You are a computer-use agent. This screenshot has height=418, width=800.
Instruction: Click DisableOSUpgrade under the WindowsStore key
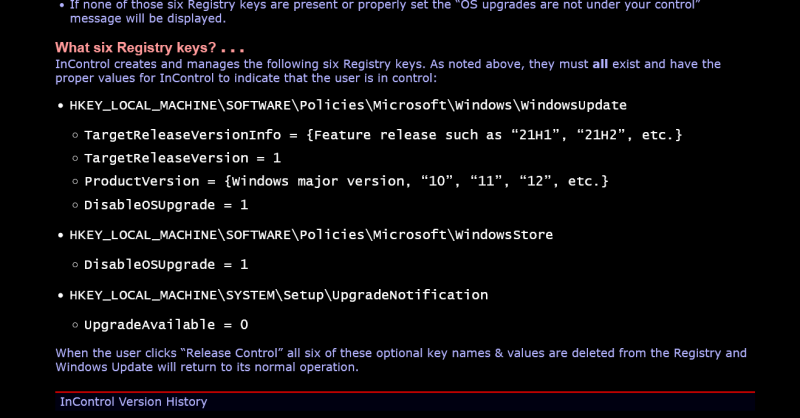tap(166, 264)
